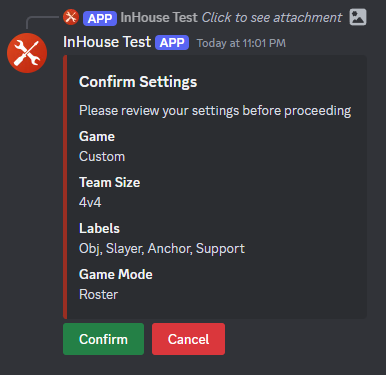This screenshot has width=386, height=375.
Task: Click the APP badge in reply preview
Action: pyautogui.click(x=100, y=18)
